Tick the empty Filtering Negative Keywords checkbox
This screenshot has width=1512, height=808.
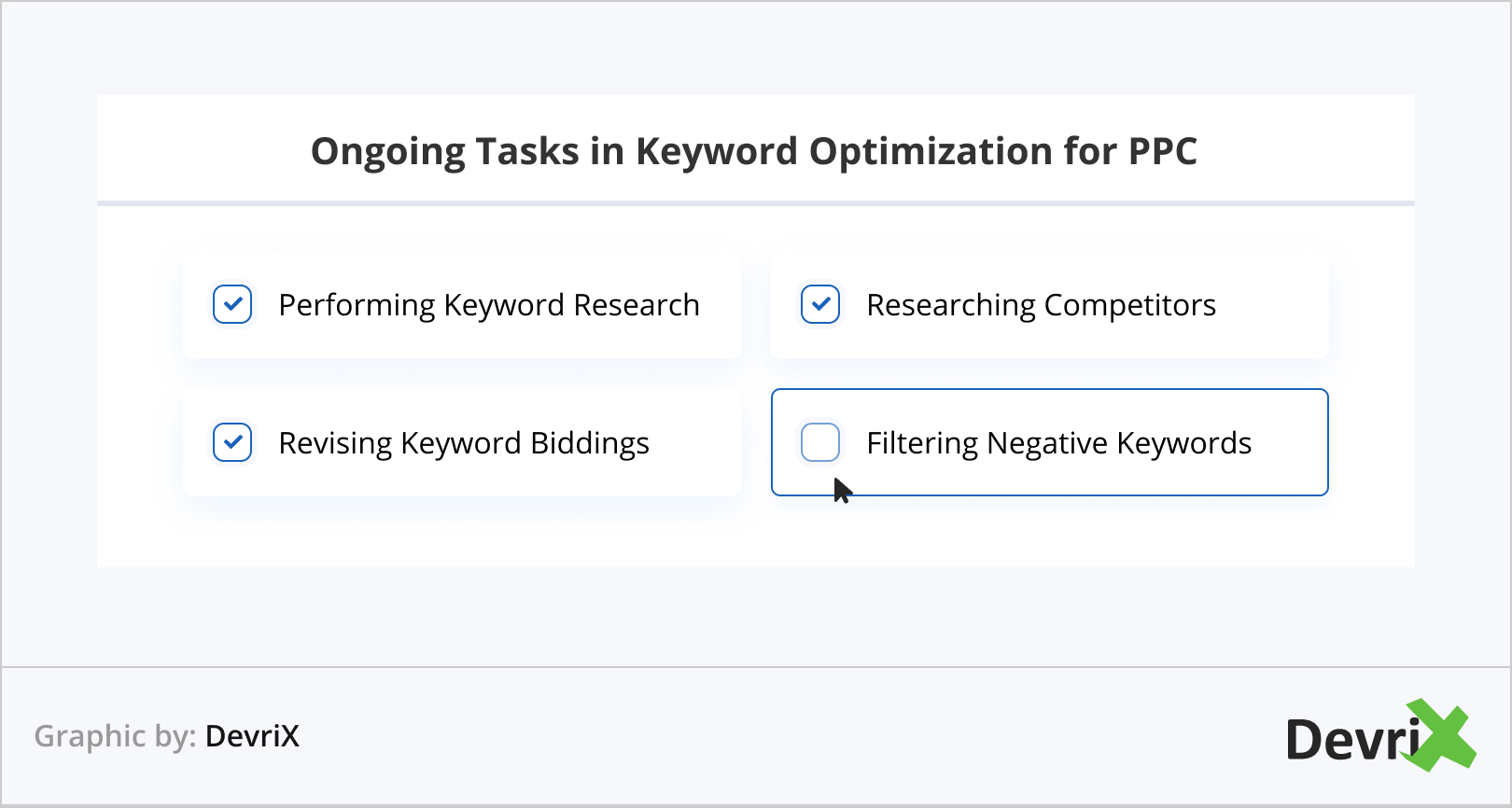(820, 442)
